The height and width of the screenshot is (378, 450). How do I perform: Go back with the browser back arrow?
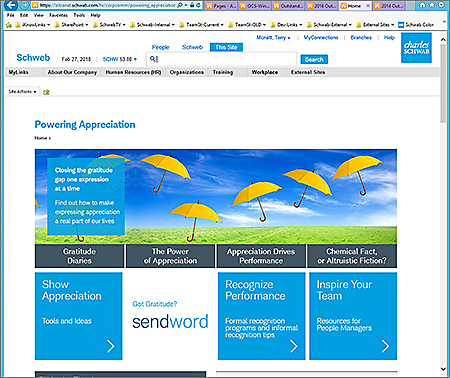pos(11,5)
